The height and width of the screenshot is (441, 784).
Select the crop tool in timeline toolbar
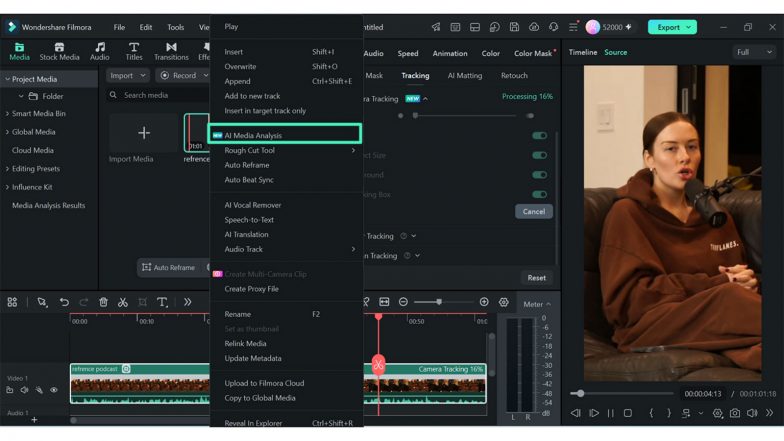[142, 302]
